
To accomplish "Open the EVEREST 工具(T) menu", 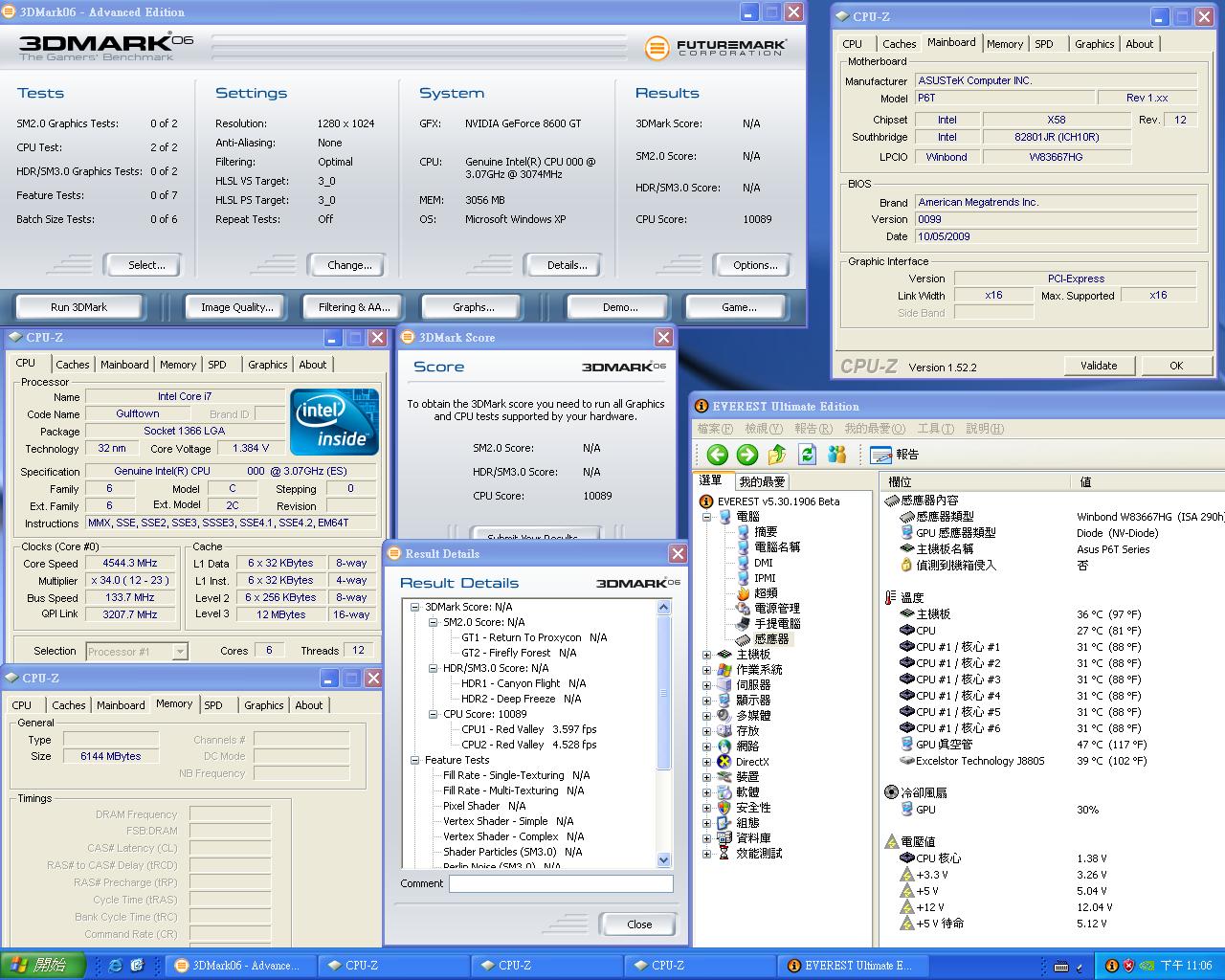I will [x=935, y=429].
